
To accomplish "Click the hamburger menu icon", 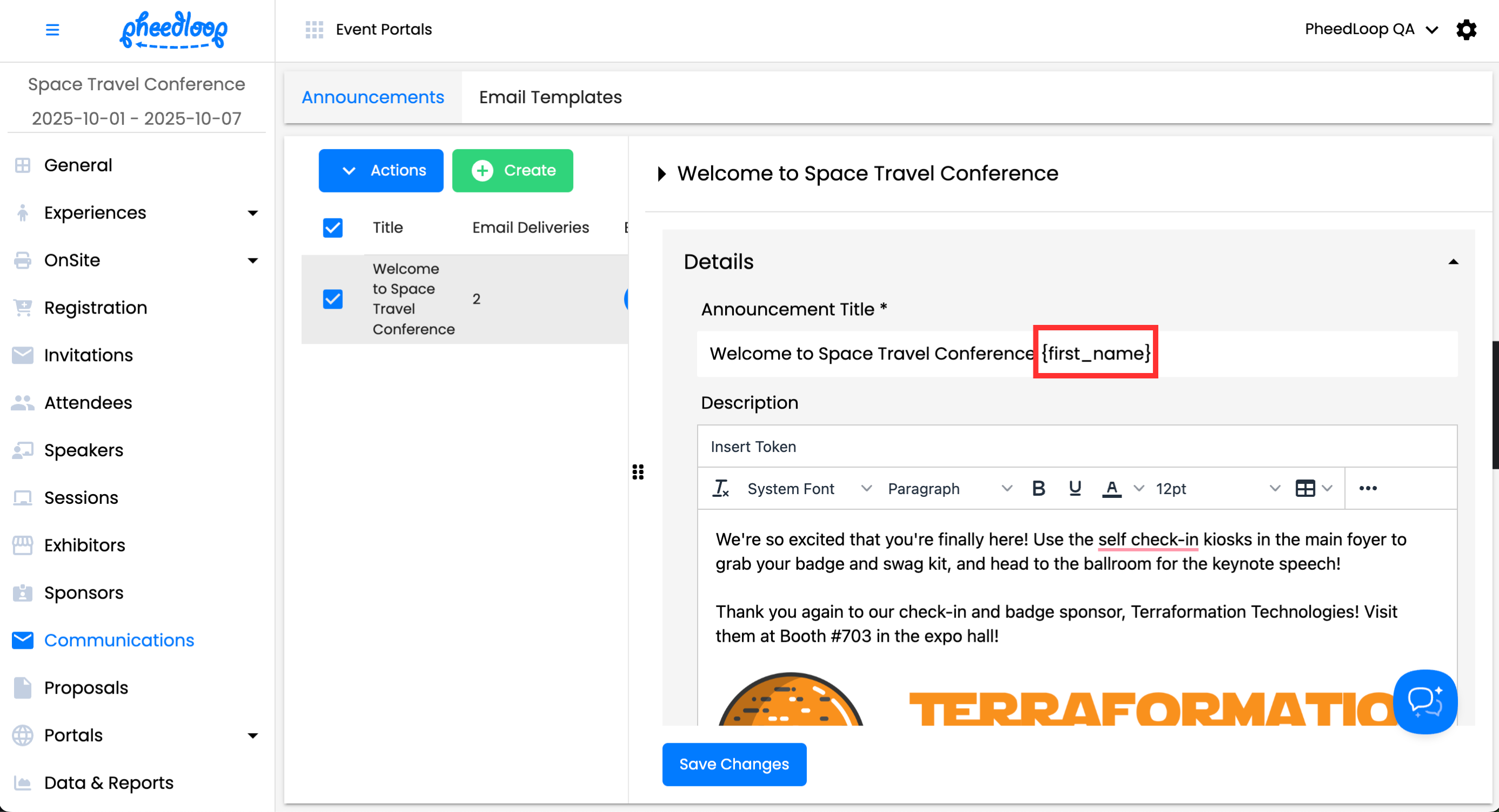I will 52,30.
